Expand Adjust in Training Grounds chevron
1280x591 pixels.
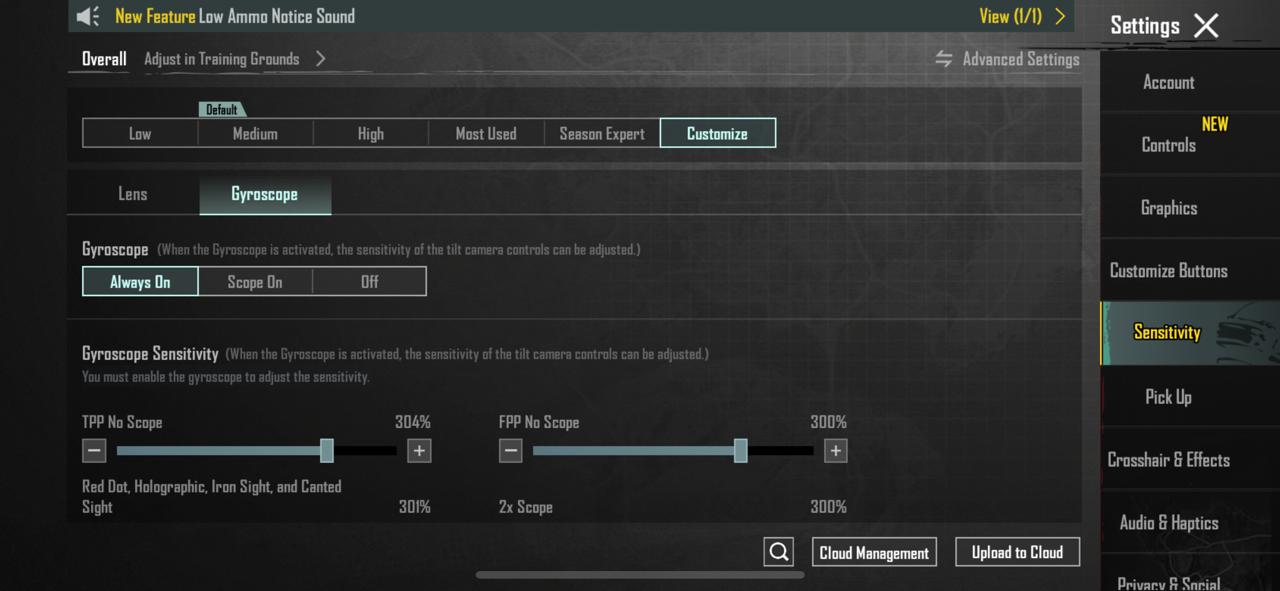[320, 59]
